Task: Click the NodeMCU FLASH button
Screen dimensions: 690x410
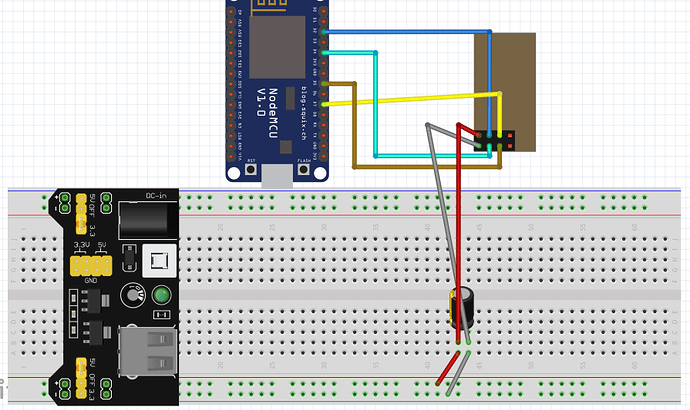Action: point(304,168)
